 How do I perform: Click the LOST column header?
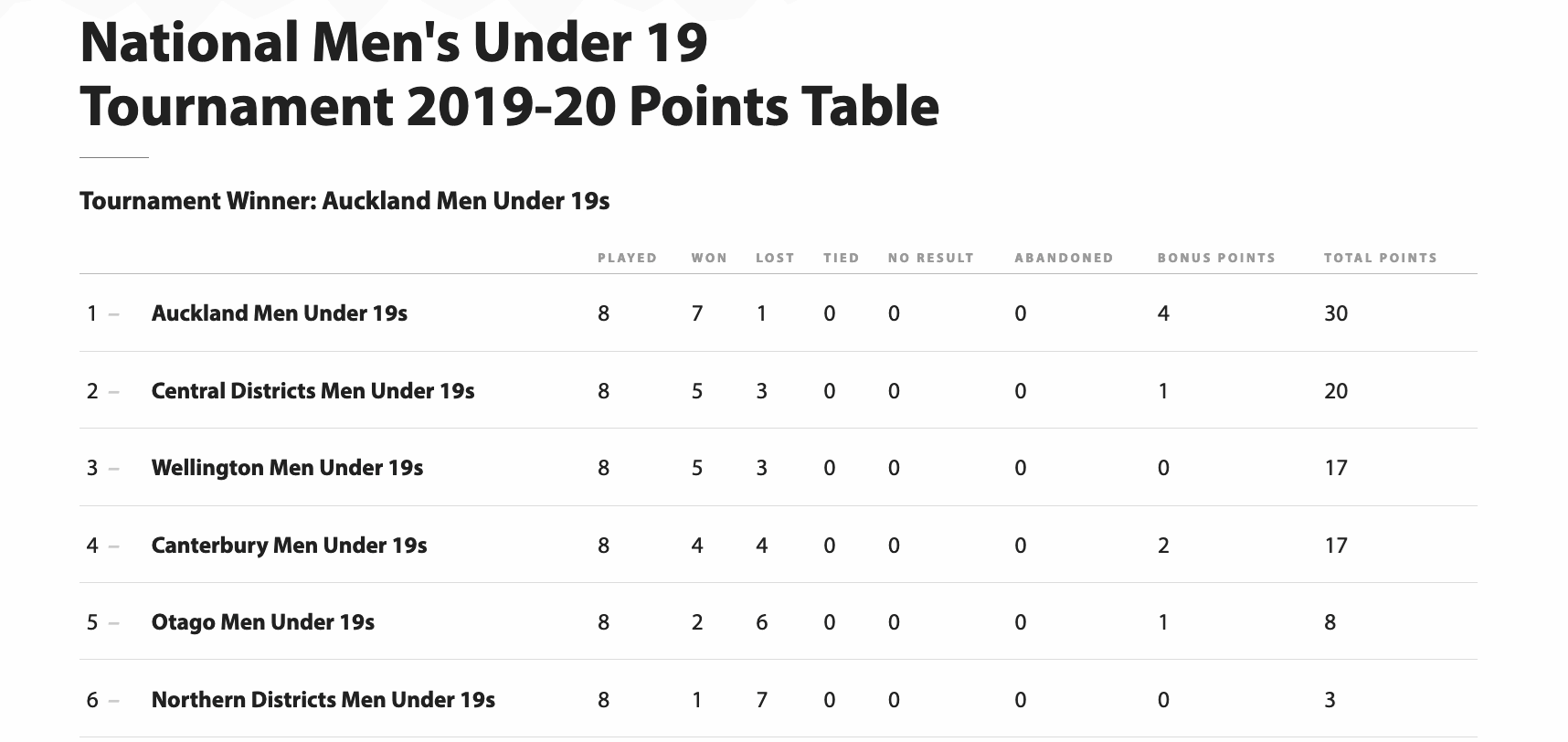pyautogui.click(x=775, y=258)
